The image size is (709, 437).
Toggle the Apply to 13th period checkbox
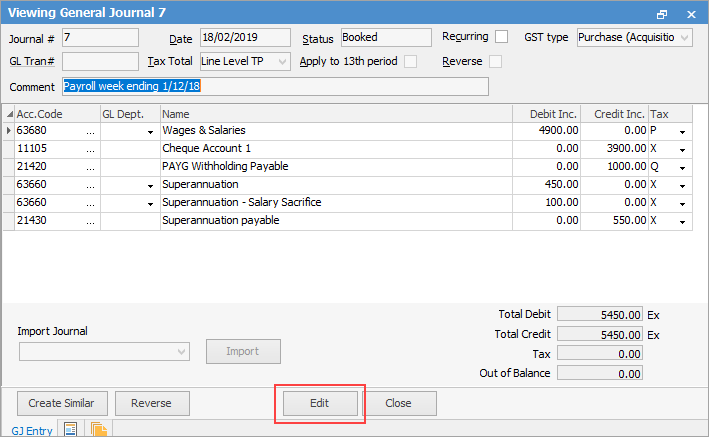[411, 61]
